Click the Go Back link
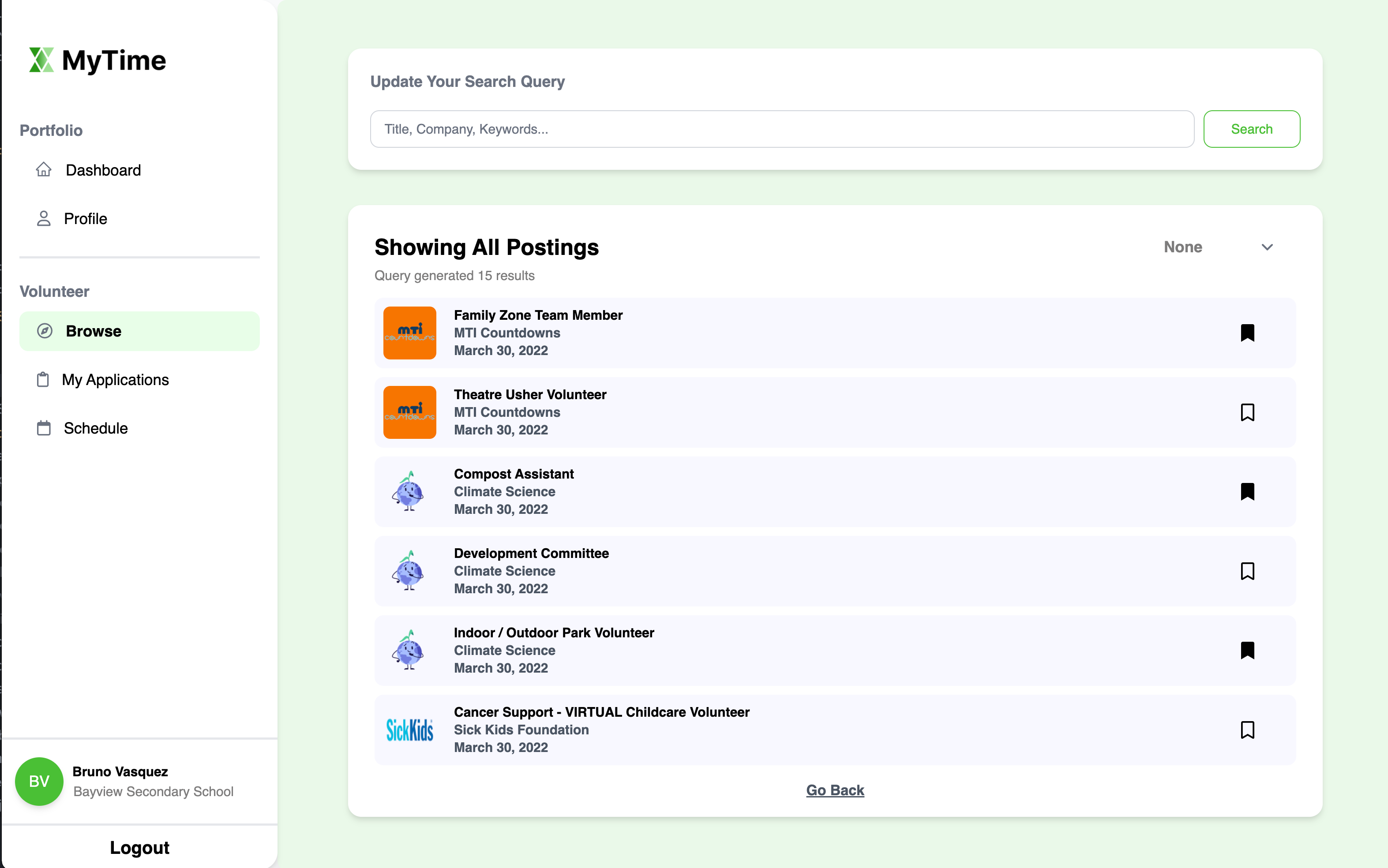This screenshot has height=868, width=1388. point(835,790)
